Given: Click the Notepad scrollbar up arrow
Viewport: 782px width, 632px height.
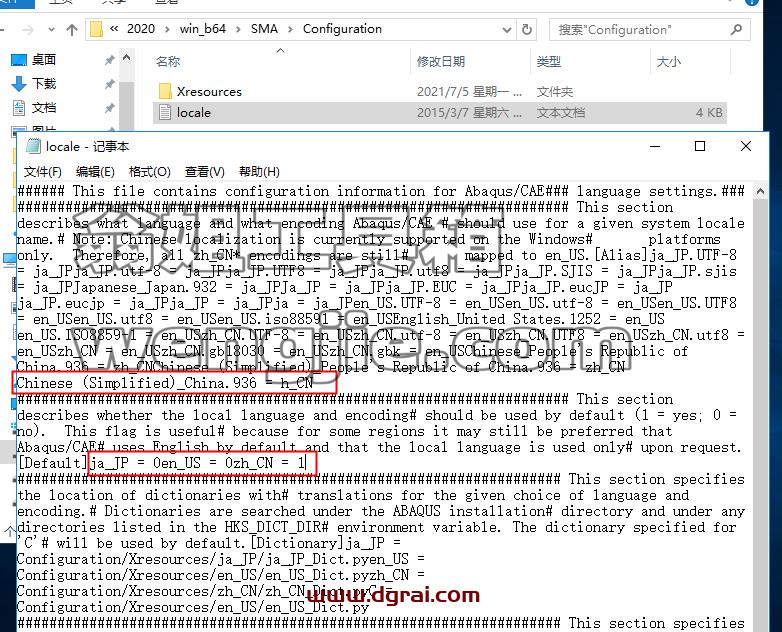Looking at the screenshot, I should tap(760, 191).
